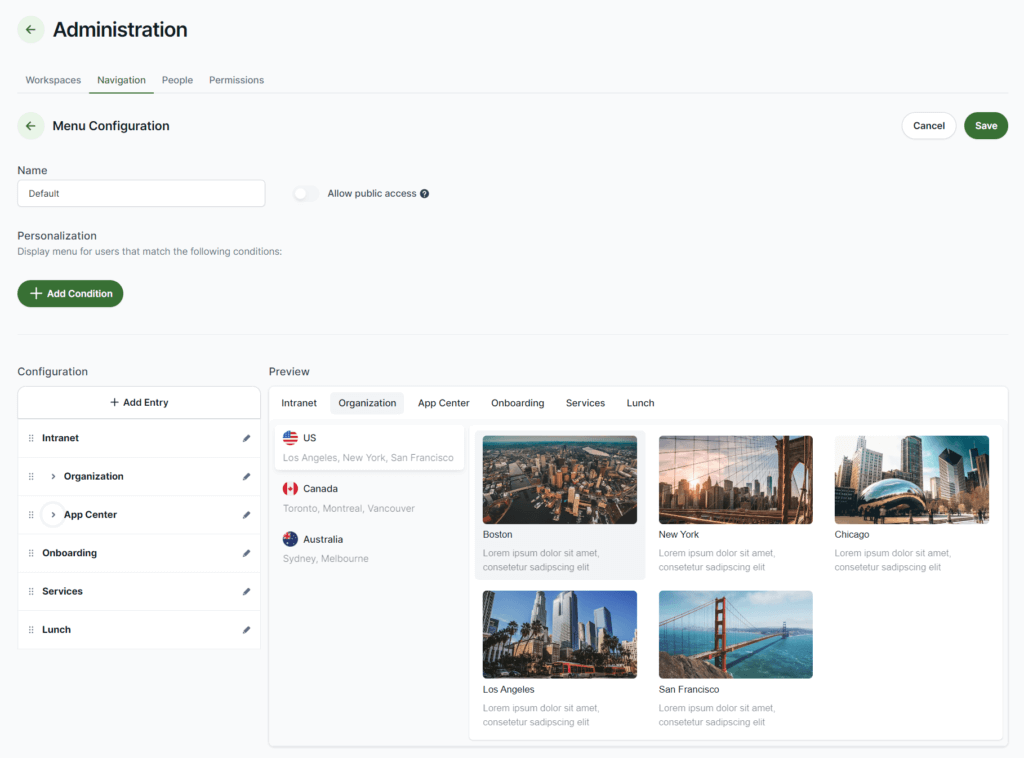Open the App Center preview tab
This screenshot has height=758, width=1024.
click(x=443, y=403)
